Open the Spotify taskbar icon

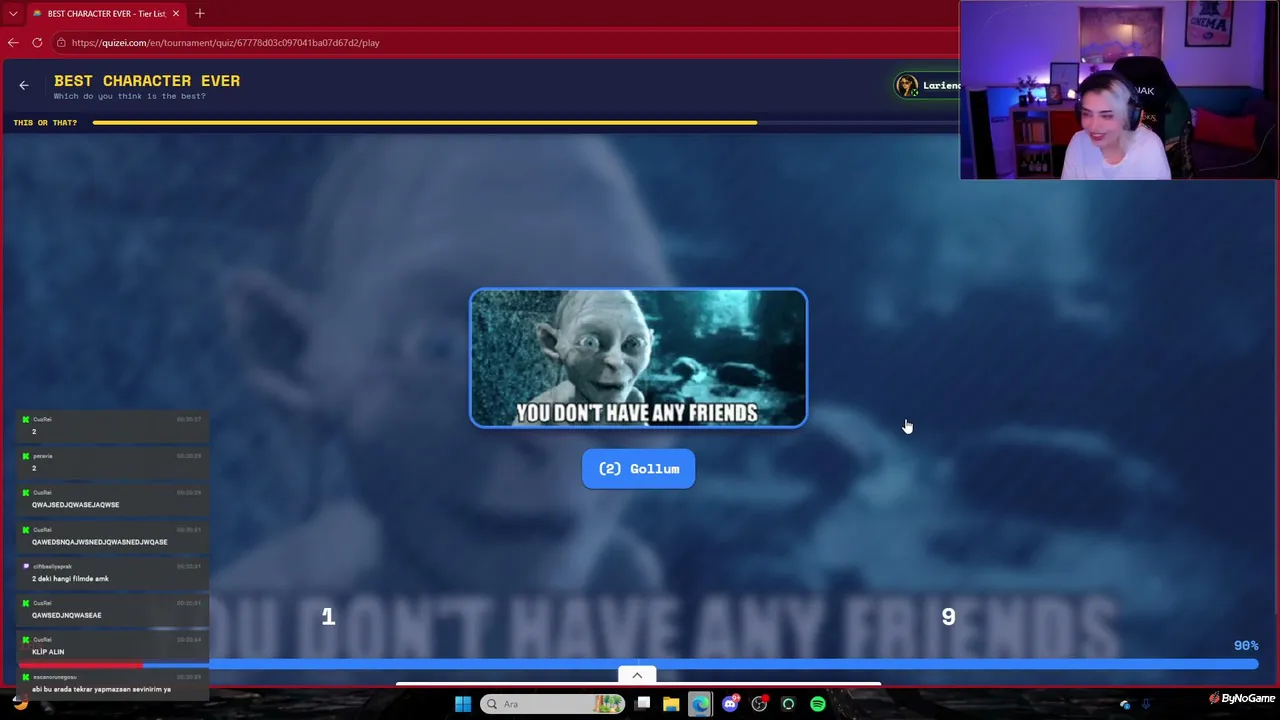click(818, 704)
